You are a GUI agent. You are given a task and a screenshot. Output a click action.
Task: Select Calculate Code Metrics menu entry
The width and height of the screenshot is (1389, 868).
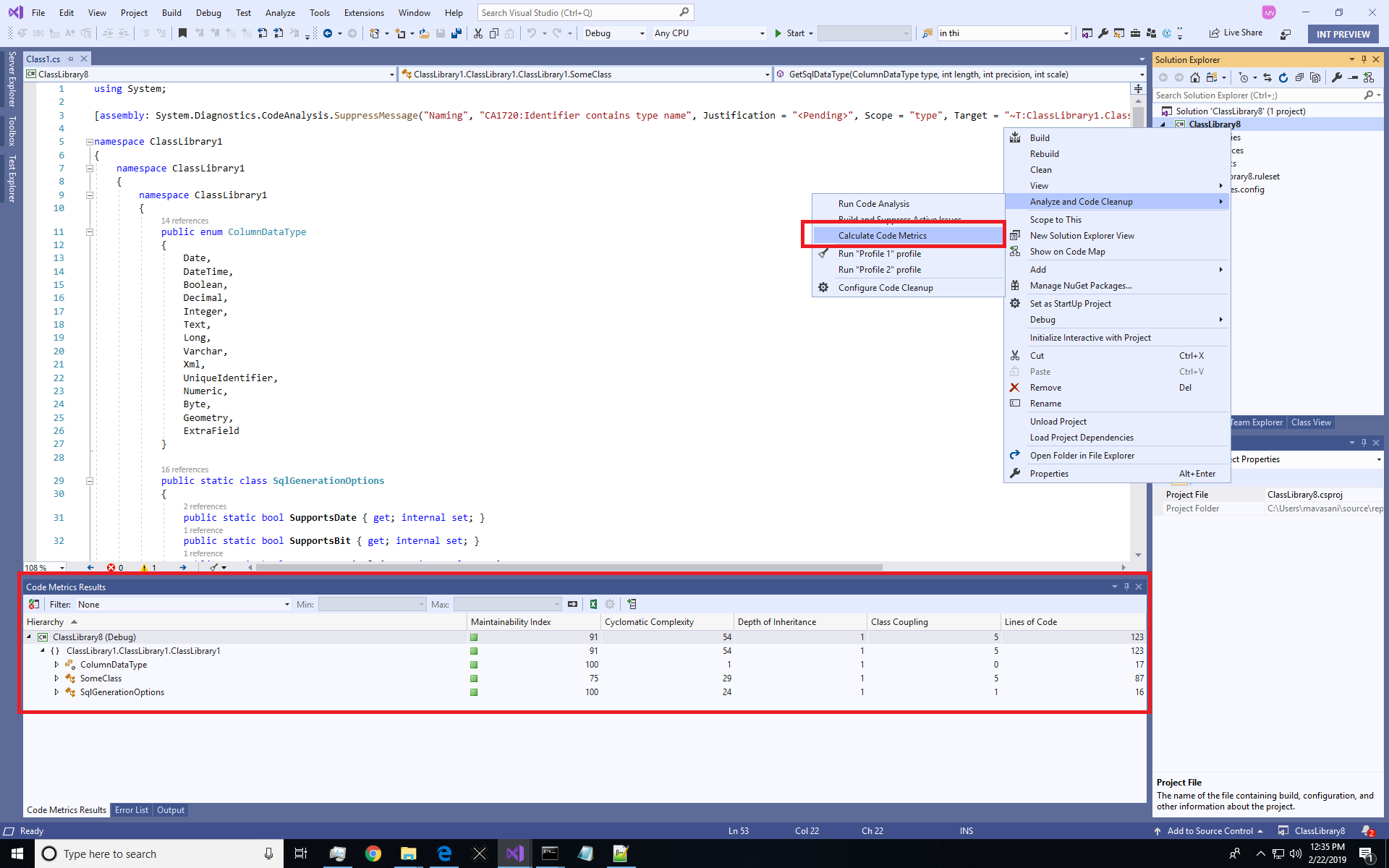(882, 236)
